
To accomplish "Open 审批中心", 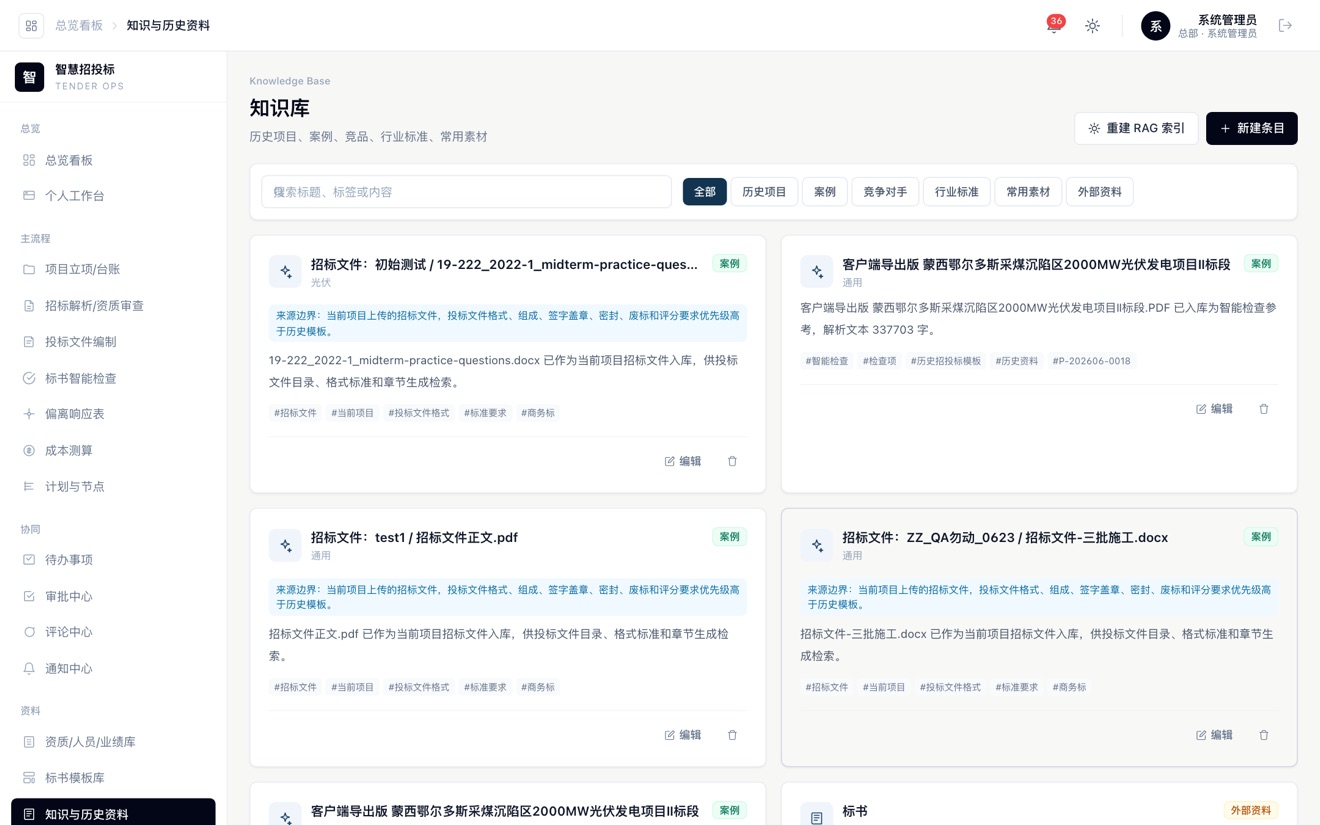I will coord(113,596).
